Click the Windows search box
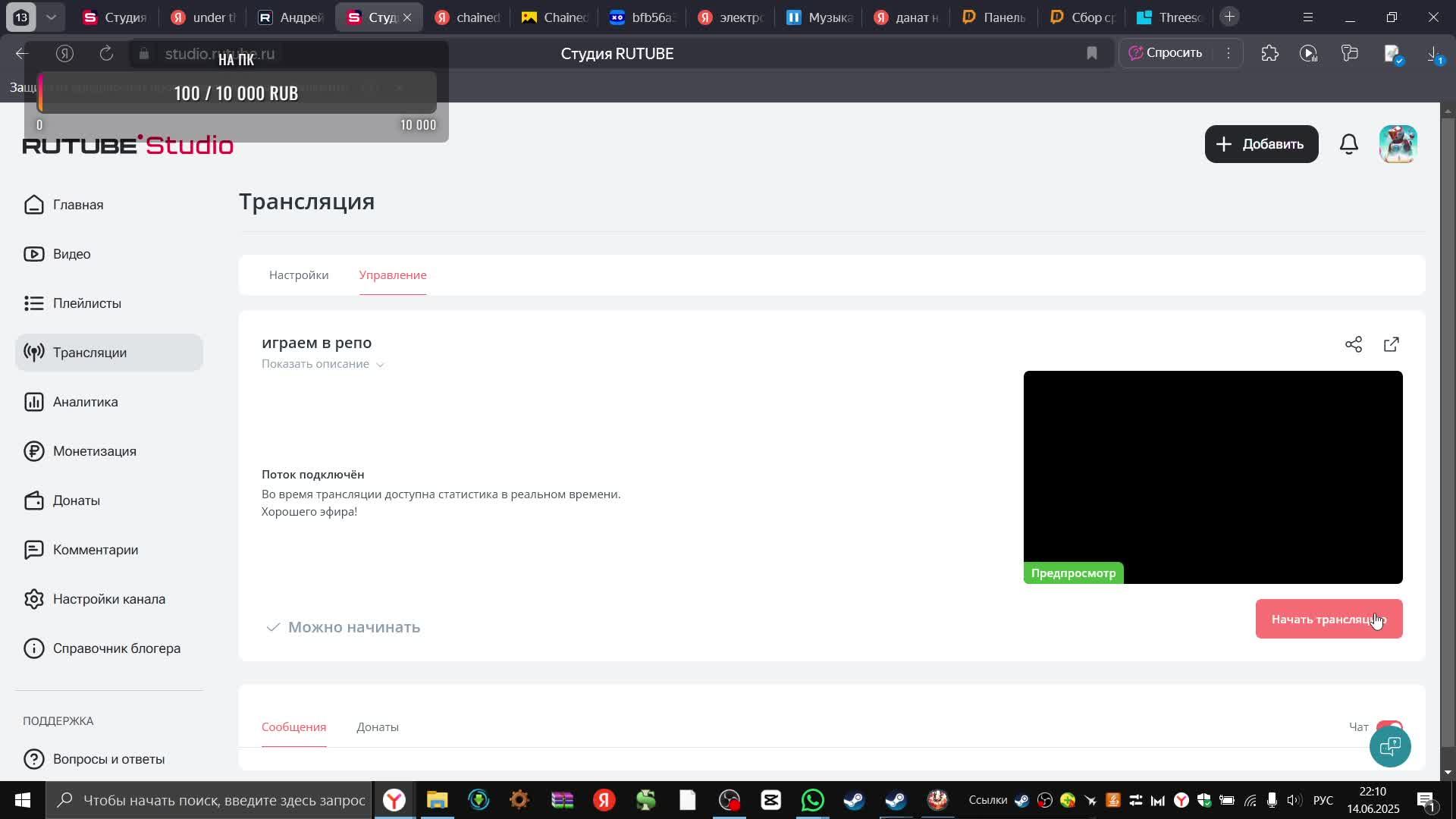 (x=209, y=800)
